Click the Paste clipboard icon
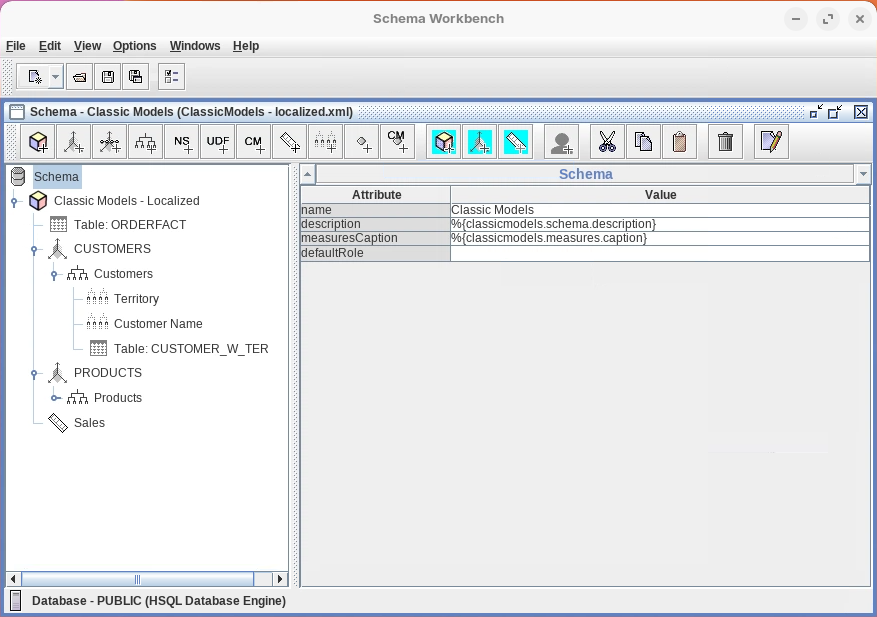Viewport: 877px width, 617px height. [679, 142]
